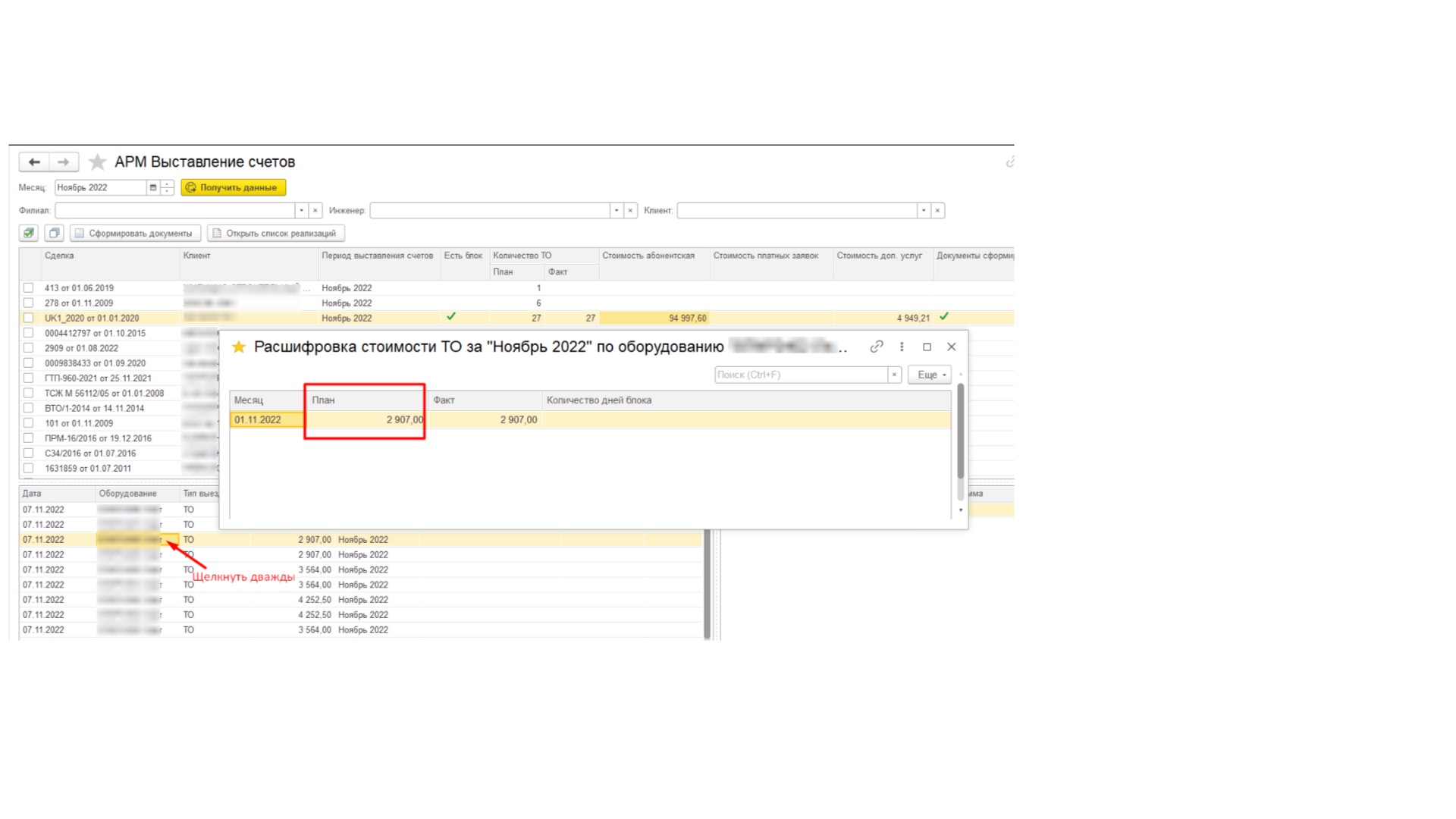
Task: Tick checkbox for deal ГТП-960-2021
Action: coord(28,378)
